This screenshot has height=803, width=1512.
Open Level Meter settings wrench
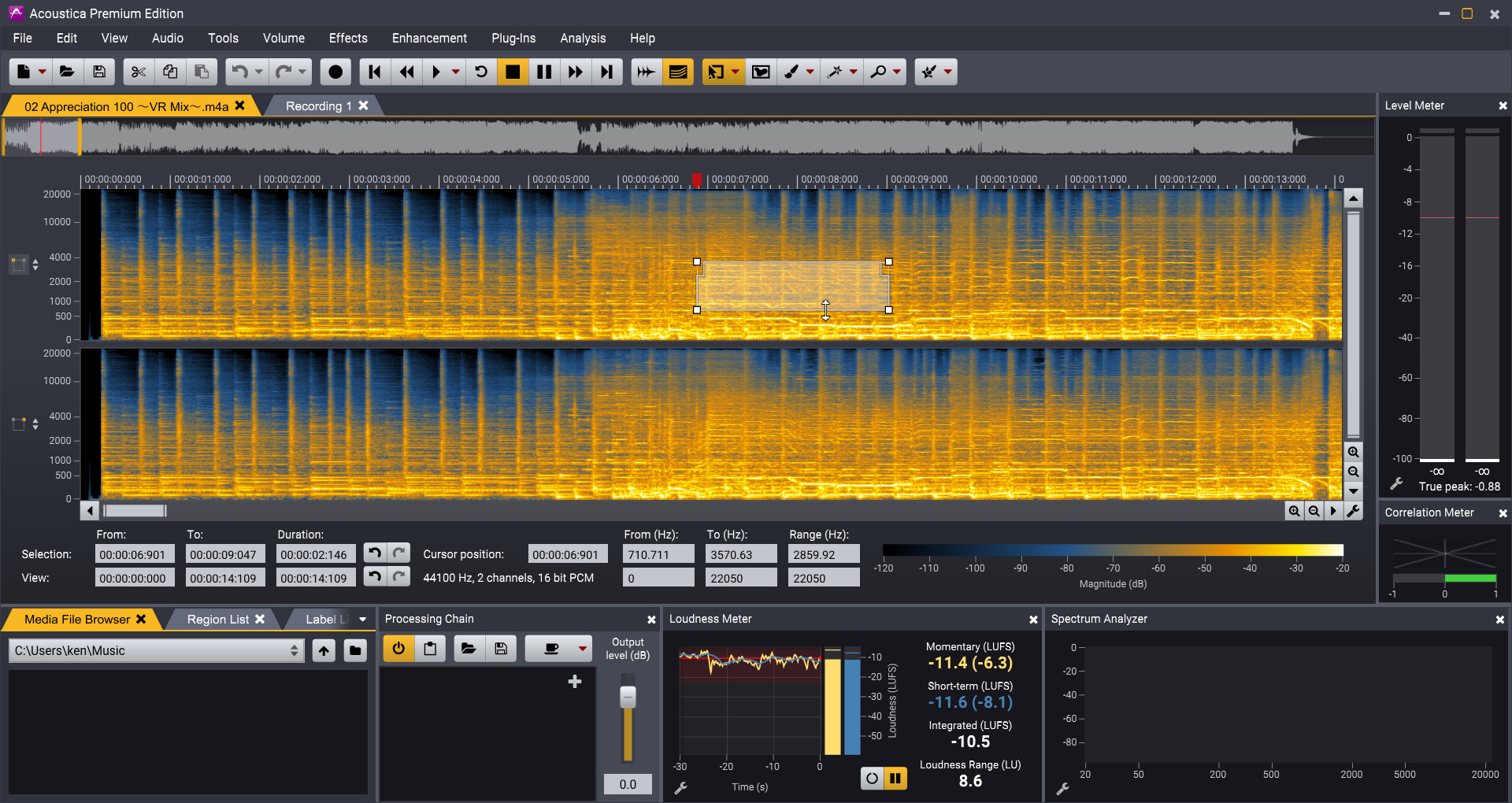coord(1396,484)
